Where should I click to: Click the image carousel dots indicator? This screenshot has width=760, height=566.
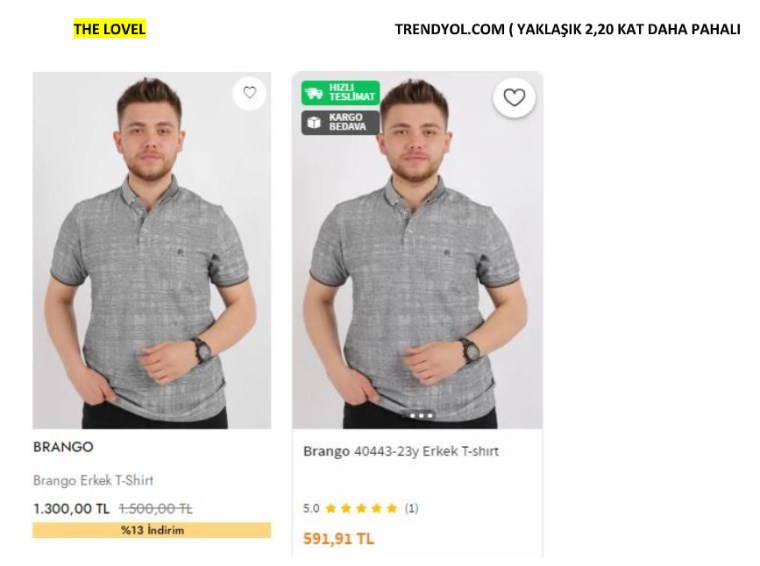tap(421, 415)
